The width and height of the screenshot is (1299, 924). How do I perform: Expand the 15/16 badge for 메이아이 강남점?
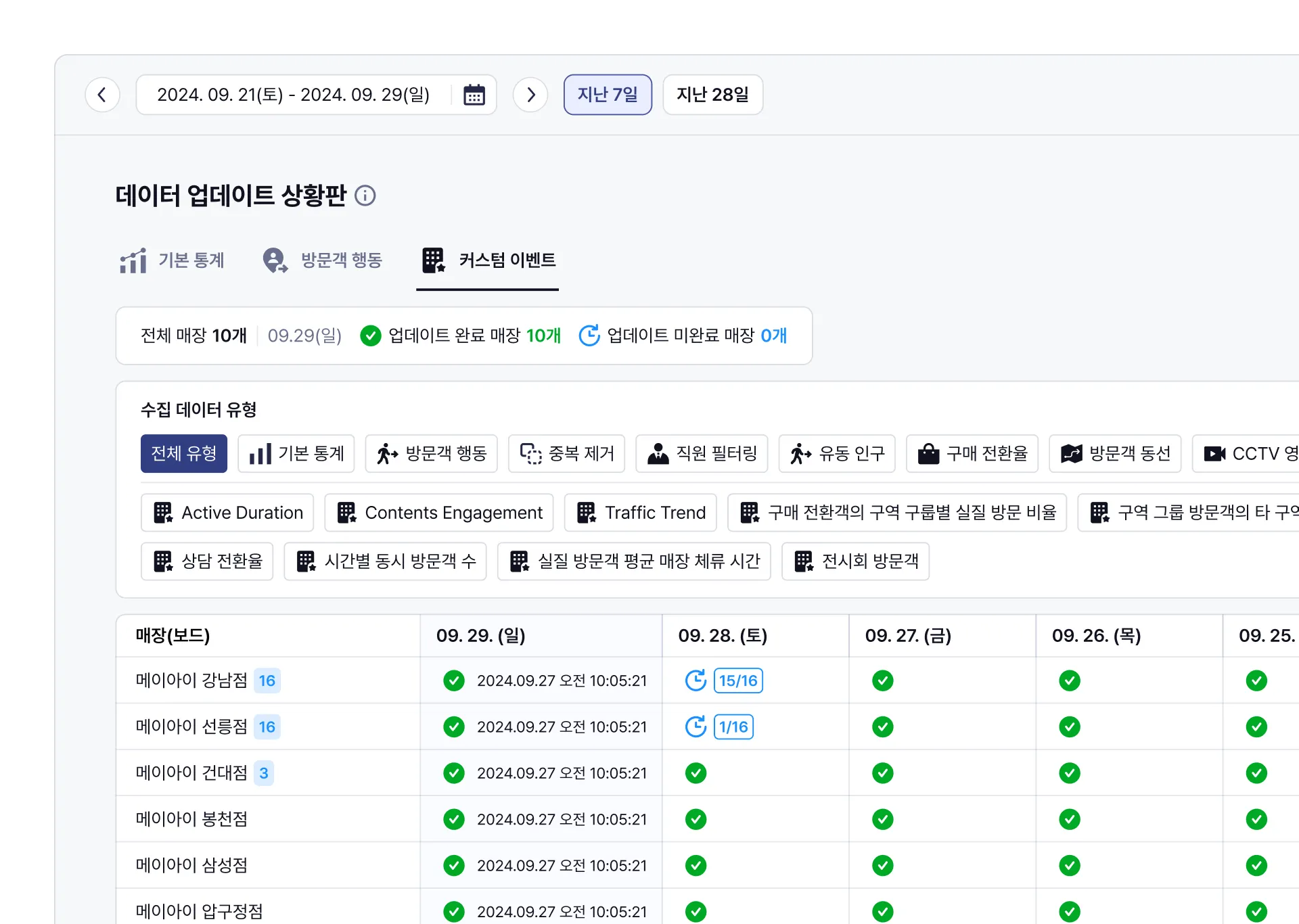(x=738, y=680)
